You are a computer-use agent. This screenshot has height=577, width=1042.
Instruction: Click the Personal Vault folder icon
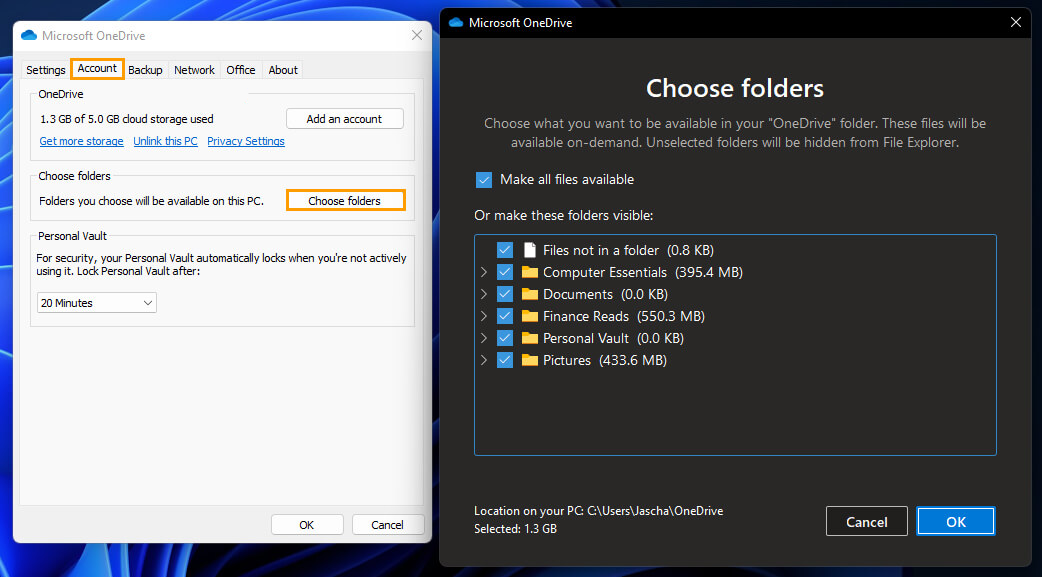tap(530, 338)
